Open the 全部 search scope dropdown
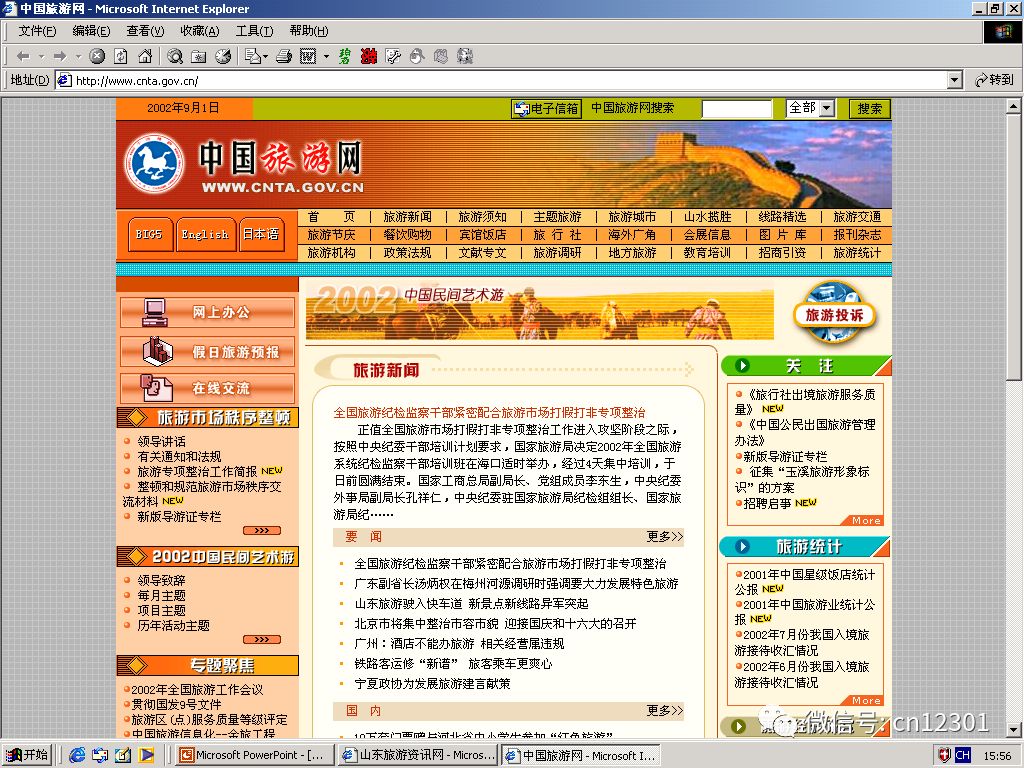This screenshot has height=768, width=1024. (827, 108)
